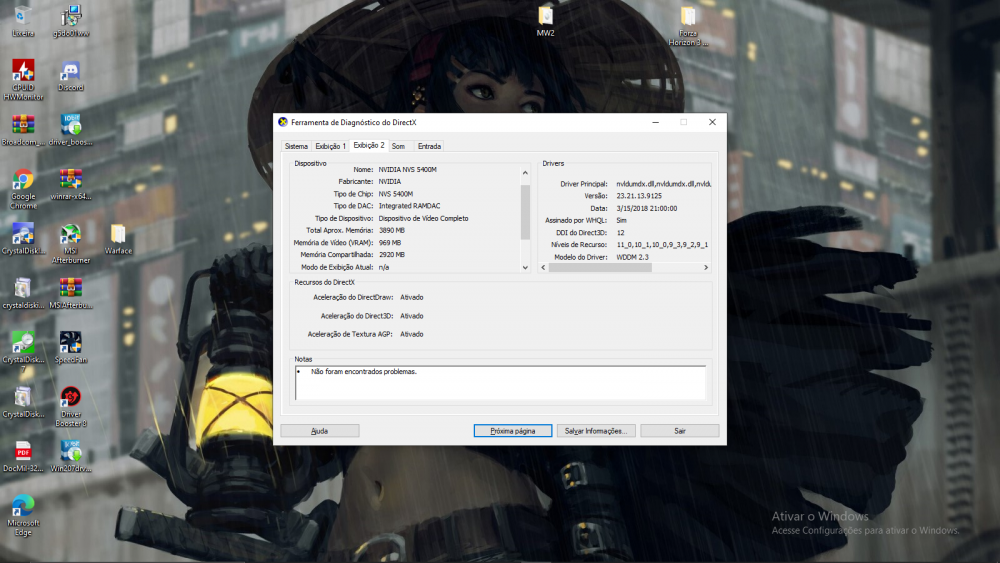This screenshot has width=1000, height=563.
Task: Click the Tipo de Chip value 'NVS 5400M'
Action: coord(396,194)
